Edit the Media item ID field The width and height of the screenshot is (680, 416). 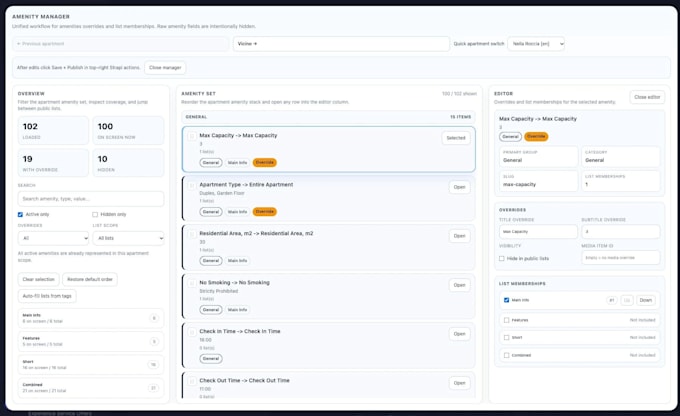pyautogui.click(x=621, y=258)
